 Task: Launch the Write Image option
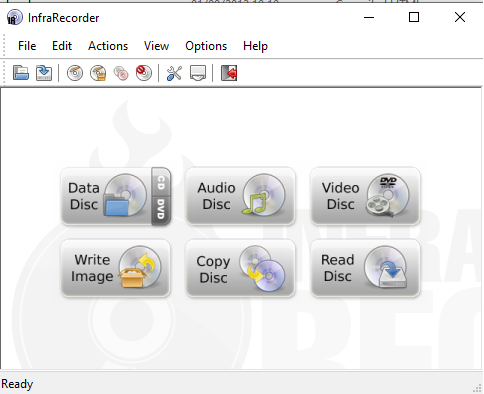click(x=115, y=268)
